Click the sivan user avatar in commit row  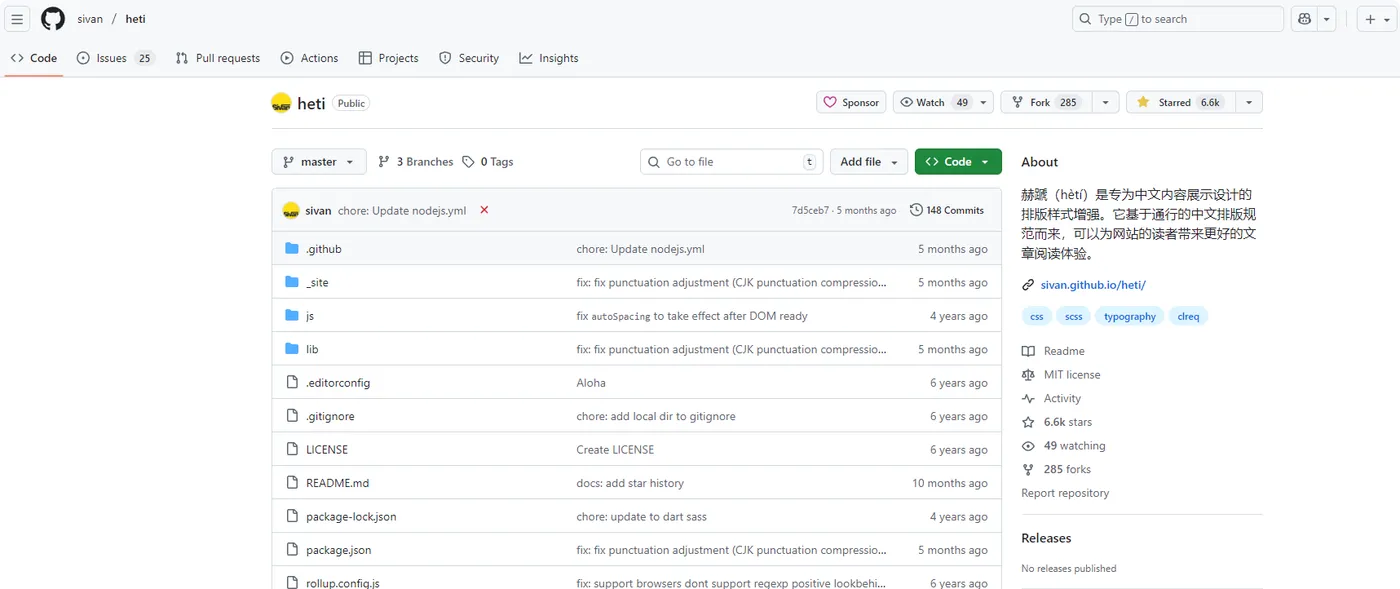click(291, 211)
